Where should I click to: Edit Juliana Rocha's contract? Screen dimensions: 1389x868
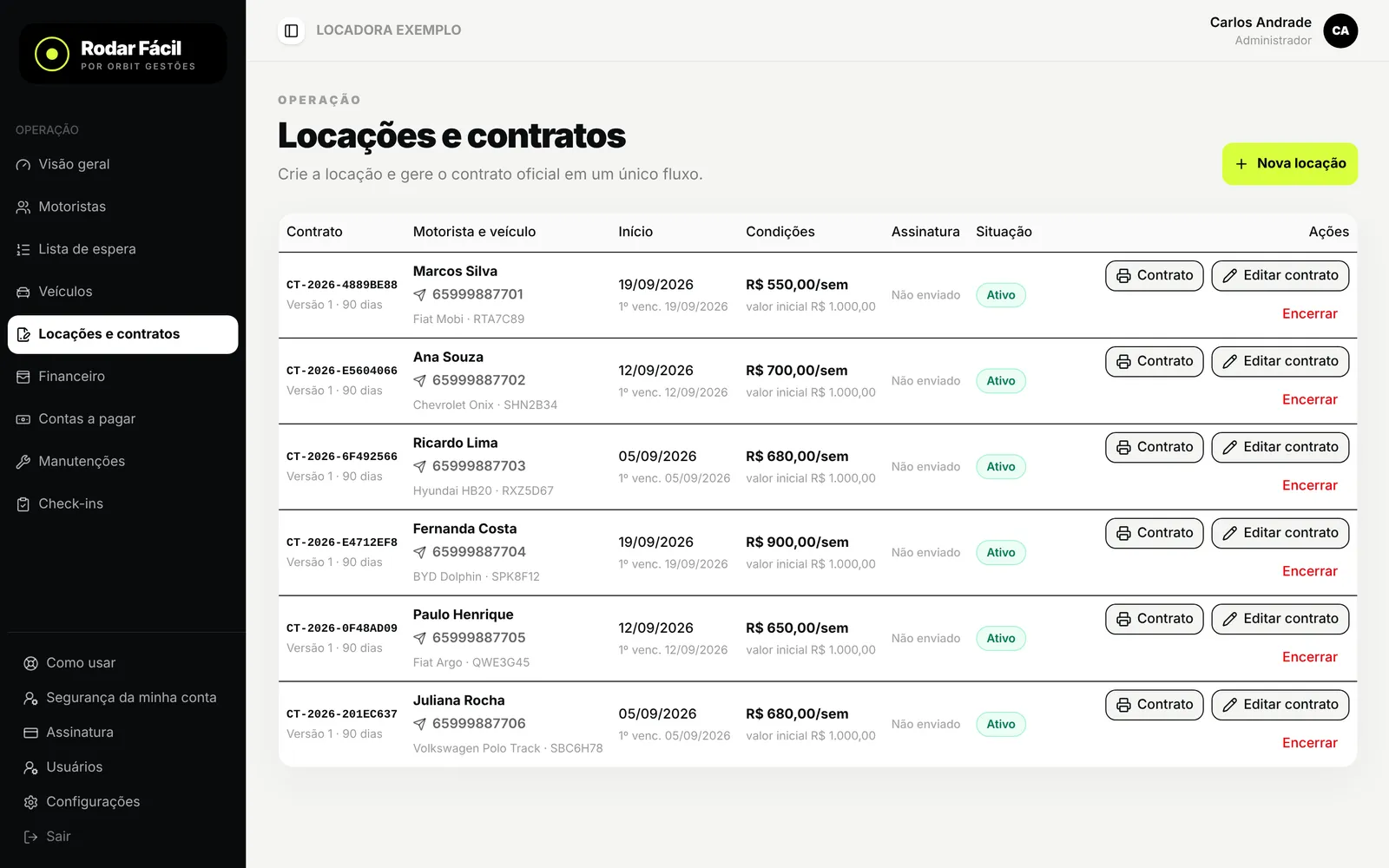coord(1280,706)
